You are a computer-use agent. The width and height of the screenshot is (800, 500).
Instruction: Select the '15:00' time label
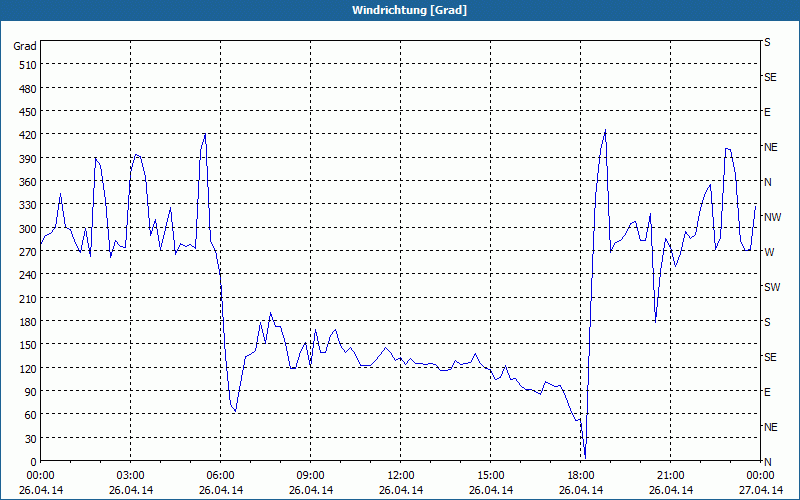coord(491,476)
